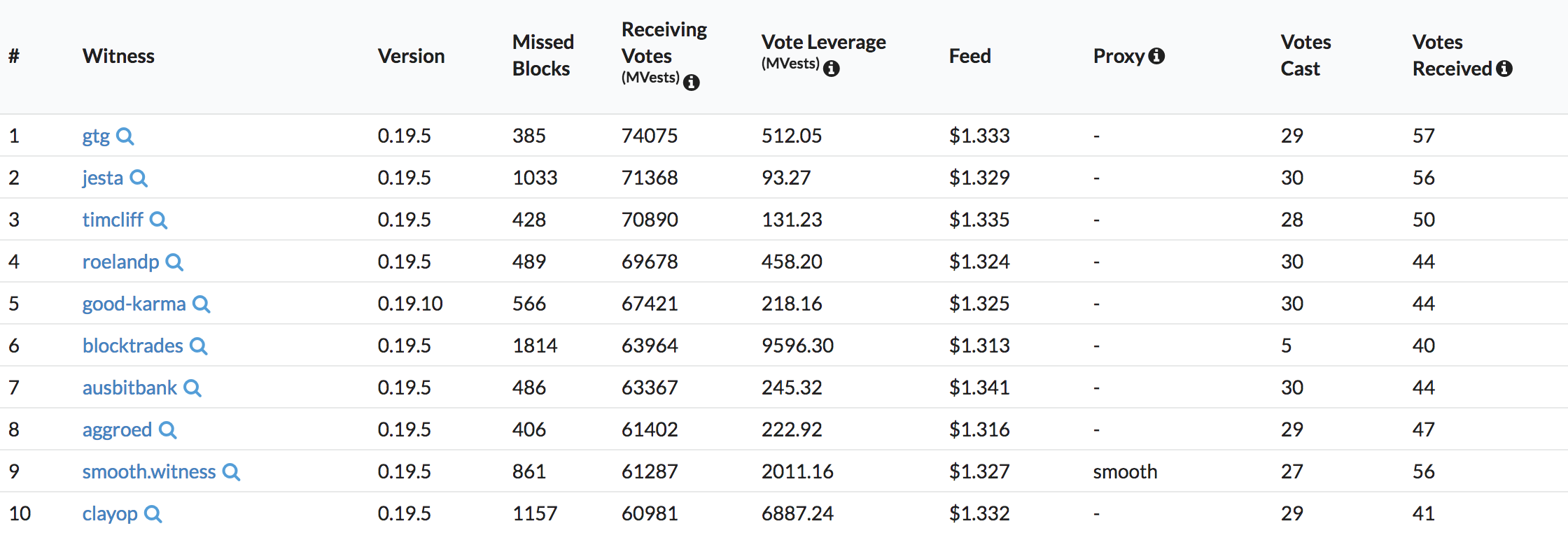Show the Receiving Votes info icon
This screenshot has height=533, width=1568.
692,83
